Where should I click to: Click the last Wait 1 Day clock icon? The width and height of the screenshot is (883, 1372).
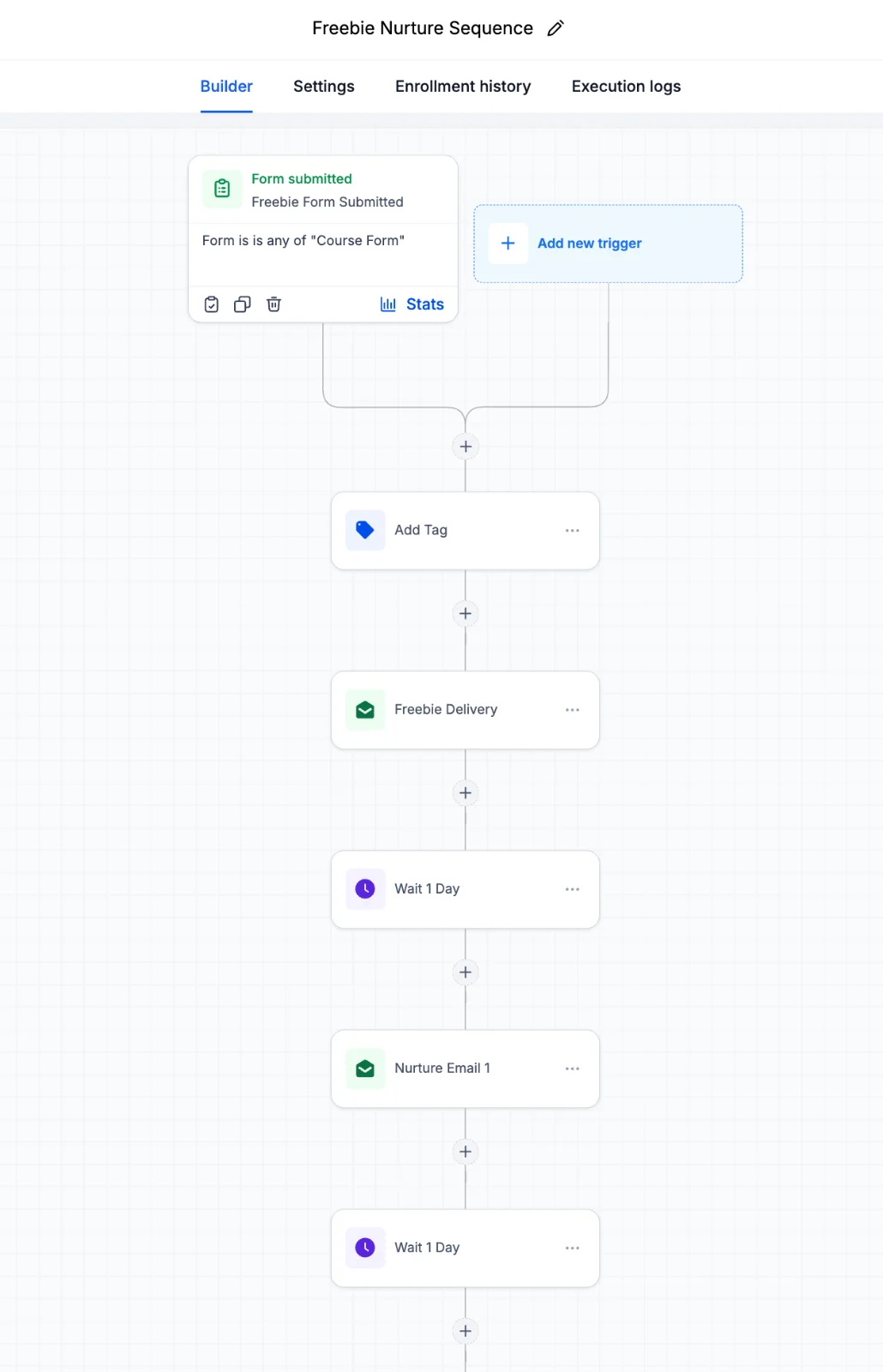(x=365, y=1248)
